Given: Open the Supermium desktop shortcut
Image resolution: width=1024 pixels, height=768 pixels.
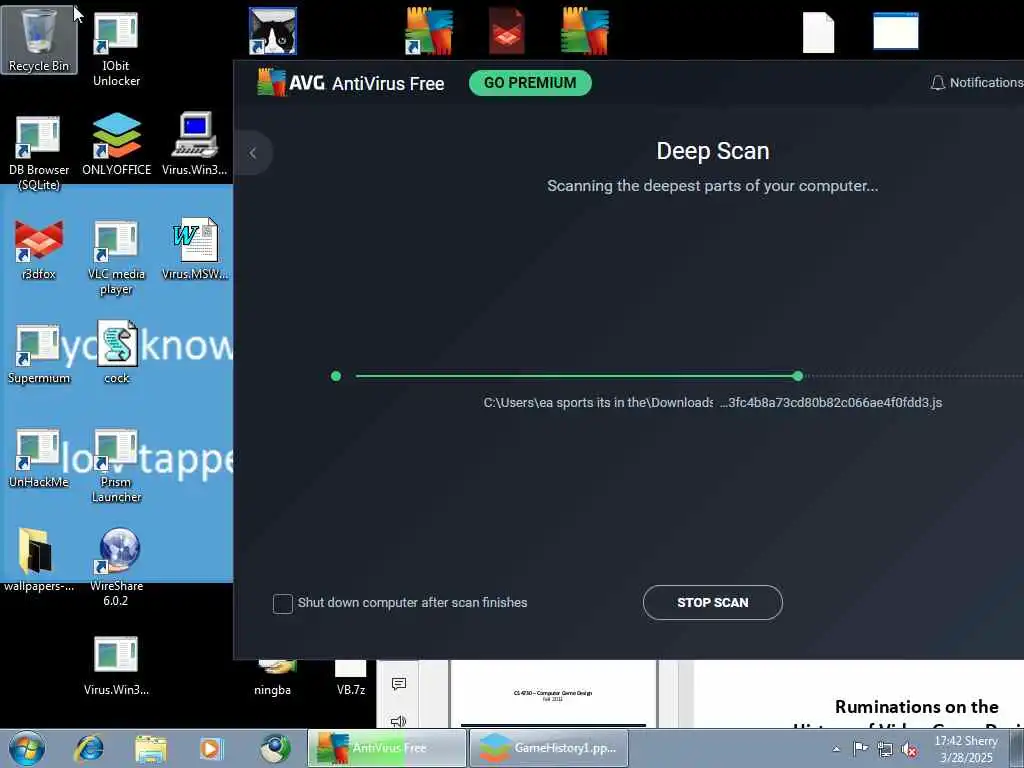Looking at the screenshot, I should [x=39, y=353].
